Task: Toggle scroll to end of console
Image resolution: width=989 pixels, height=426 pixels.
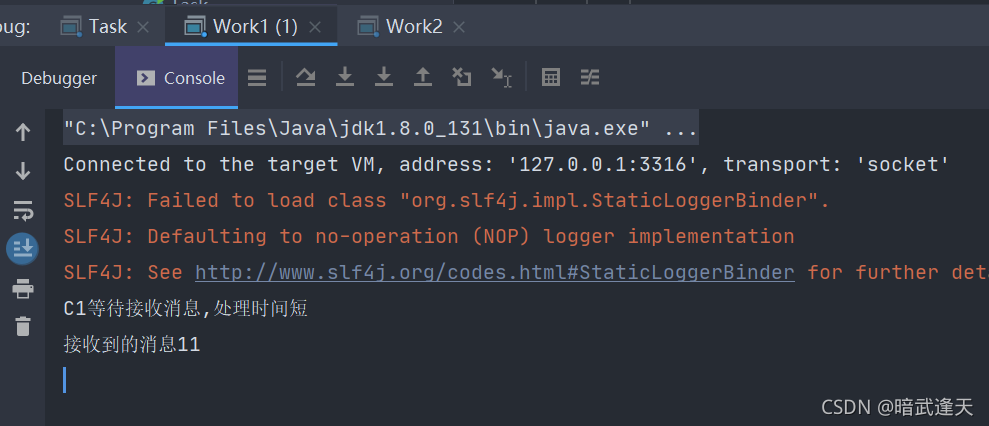Action: pos(23,249)
